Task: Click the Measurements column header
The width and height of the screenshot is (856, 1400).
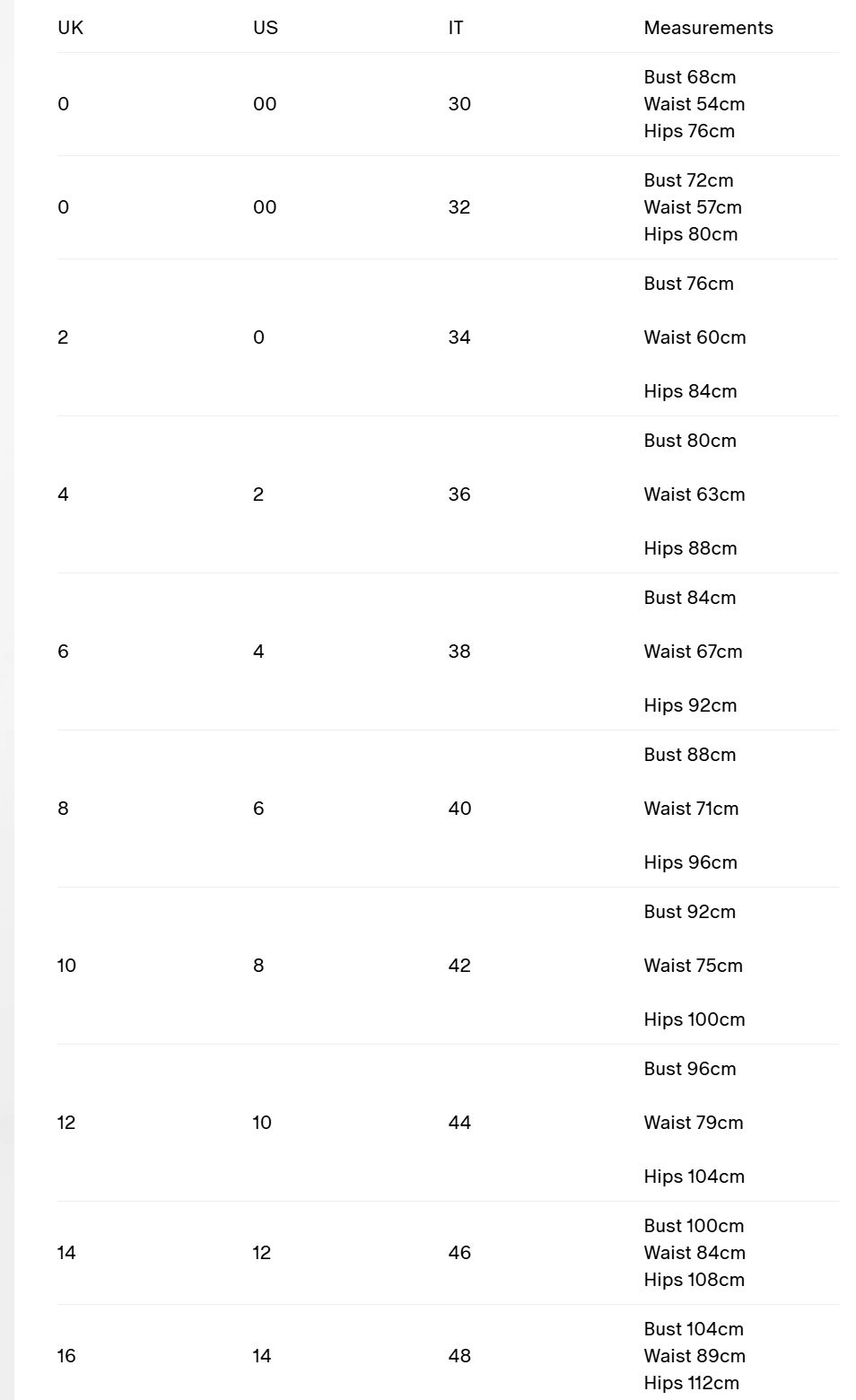Action: 708,28
